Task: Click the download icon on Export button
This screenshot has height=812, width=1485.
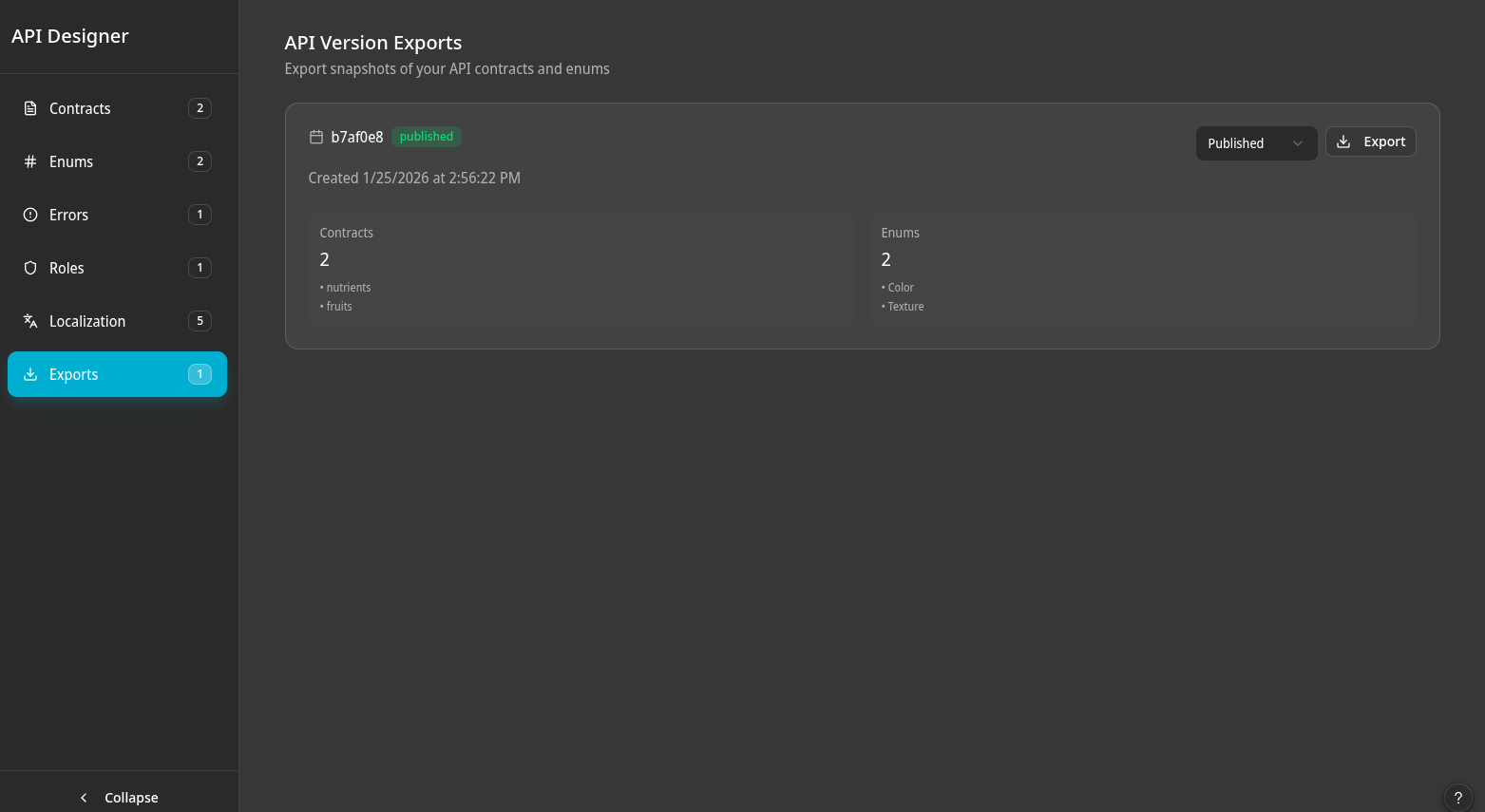Action: (1343, 142)
